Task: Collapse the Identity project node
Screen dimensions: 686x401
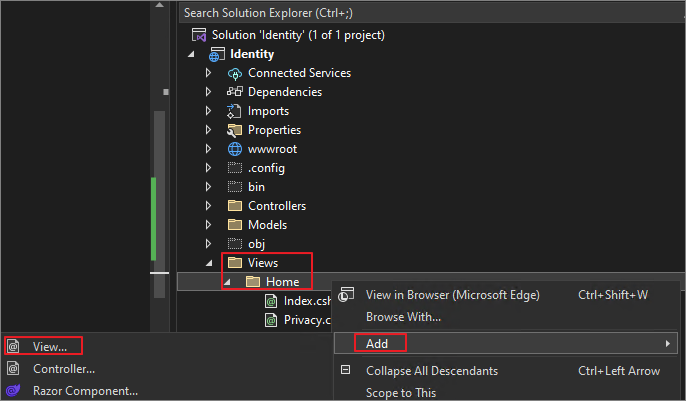Action: (191, 55)
